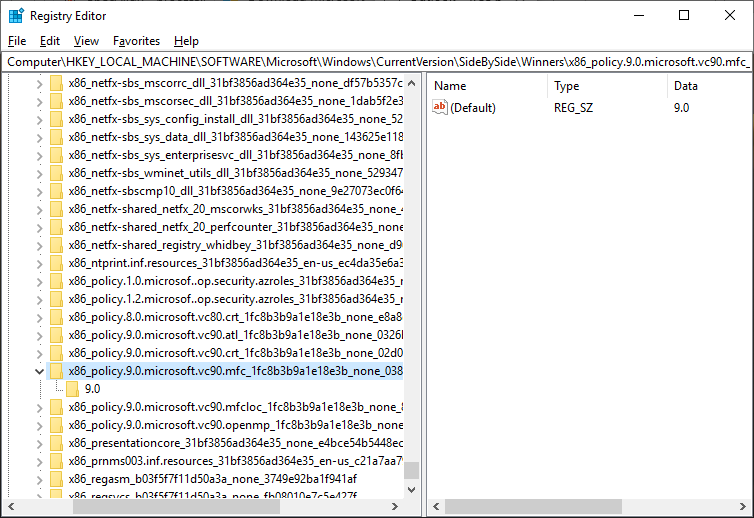Viewport: 754px width, 518px height.
Task: Click the tree pane vertical scrollbar thumb
Action: [412, 470]
